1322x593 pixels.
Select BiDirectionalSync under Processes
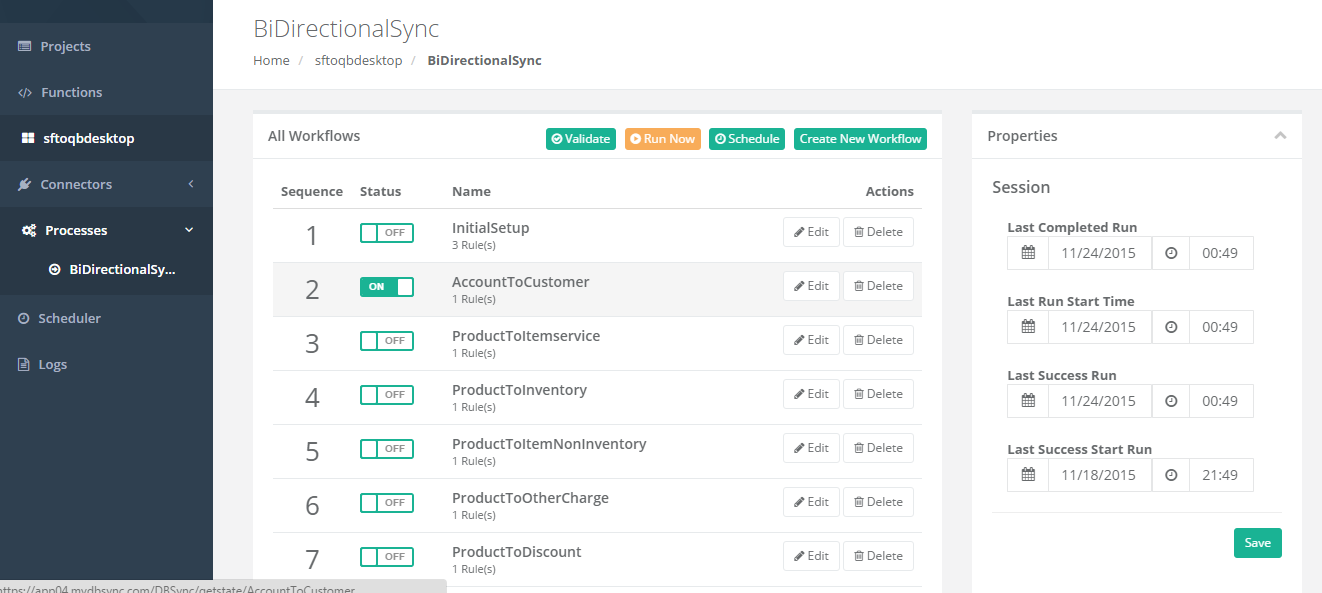pyautogui.click(x=121, y=270)
